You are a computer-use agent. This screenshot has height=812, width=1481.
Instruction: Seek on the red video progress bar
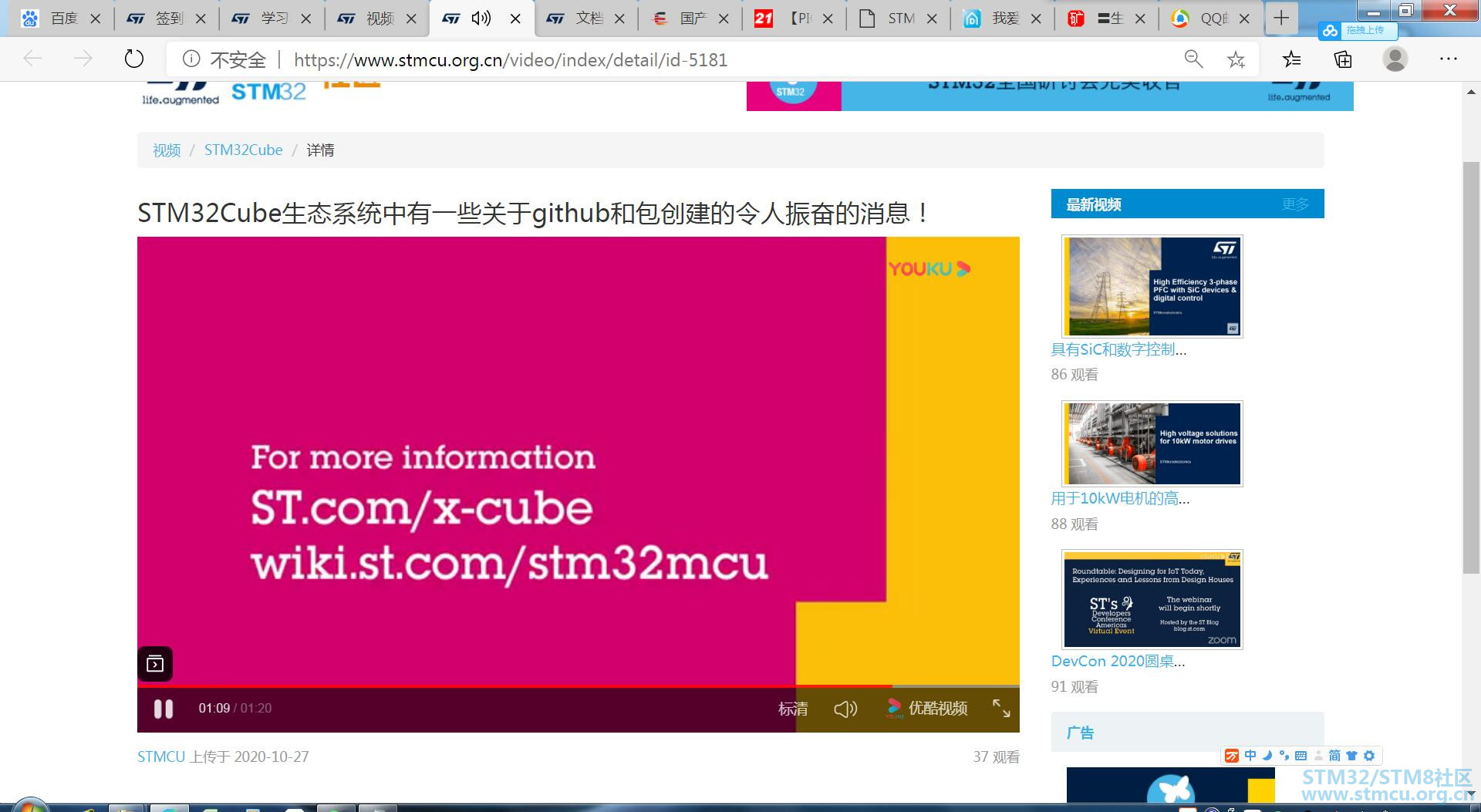514,686
